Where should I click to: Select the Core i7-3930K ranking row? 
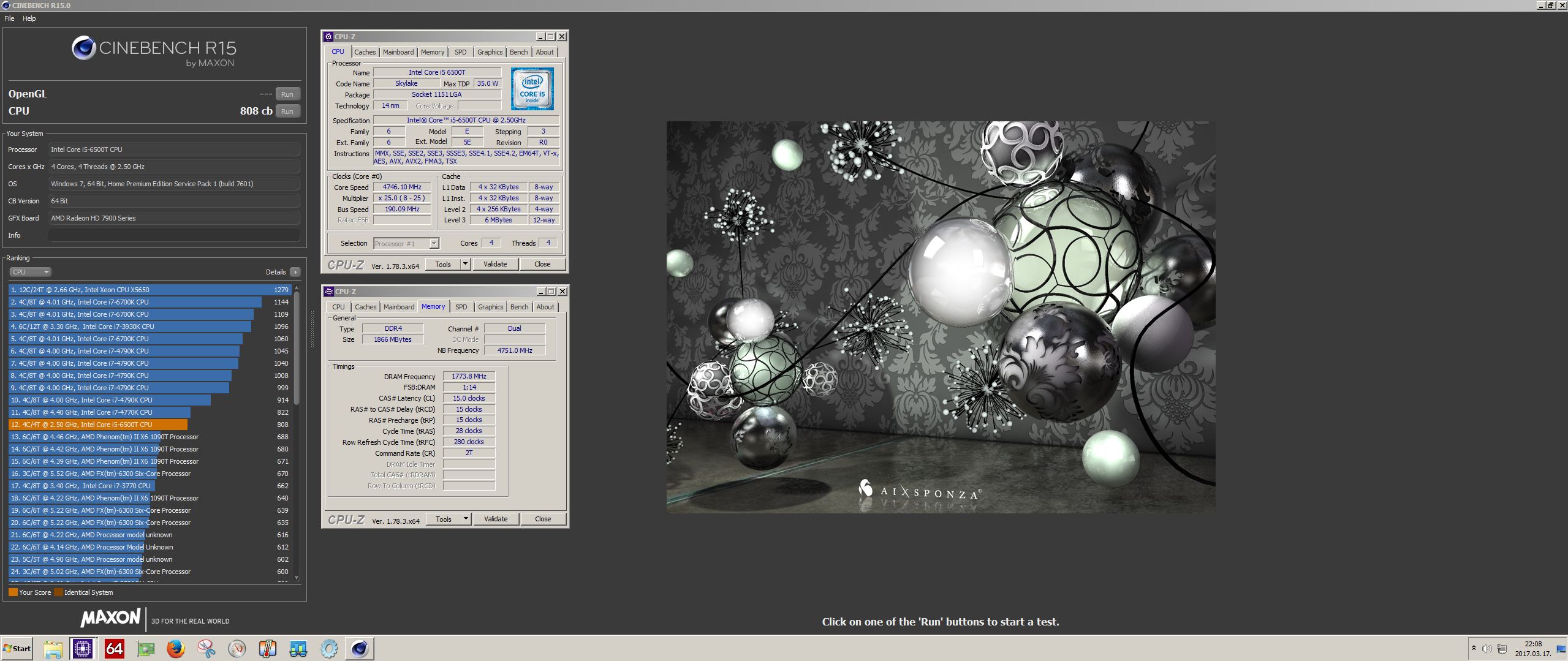click(150, 327)
